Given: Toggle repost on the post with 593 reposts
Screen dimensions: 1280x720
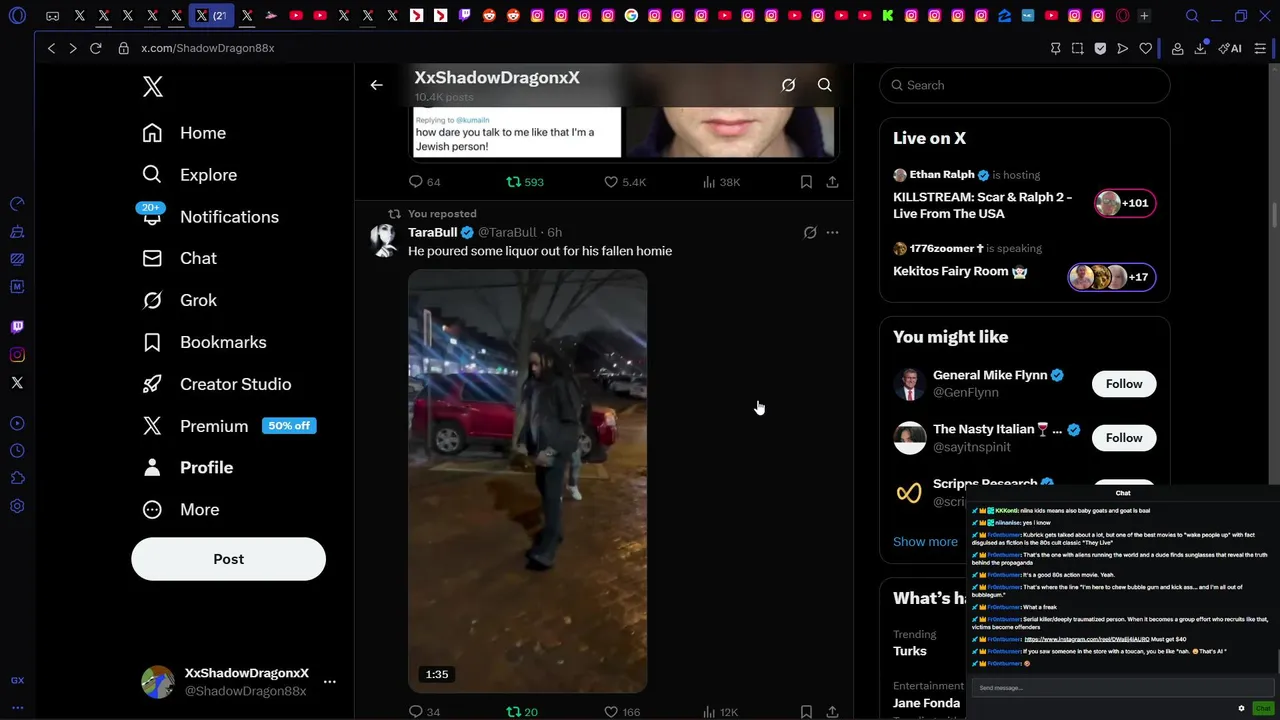Looking at the screenshot, I should tap(524, 182).
